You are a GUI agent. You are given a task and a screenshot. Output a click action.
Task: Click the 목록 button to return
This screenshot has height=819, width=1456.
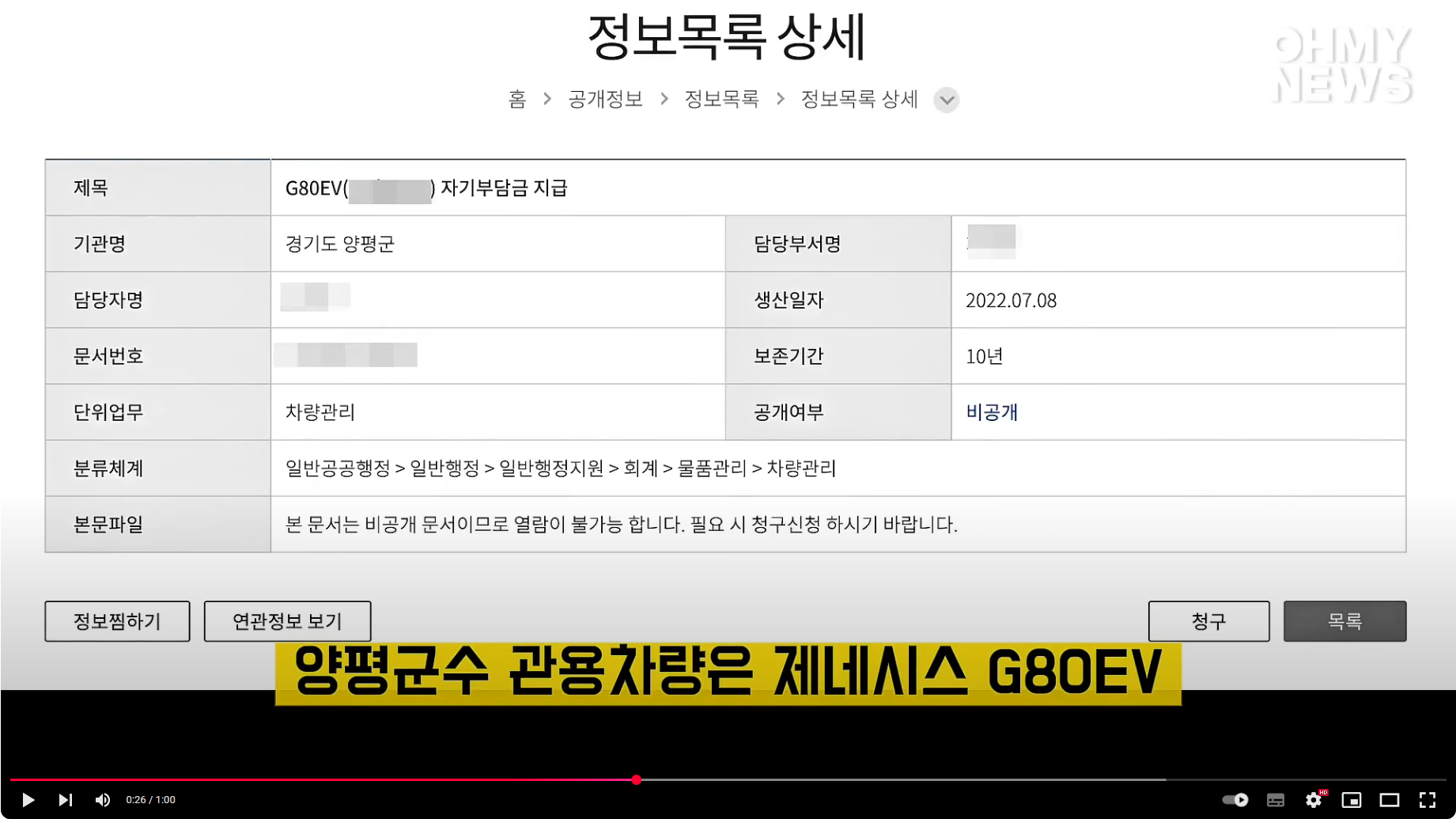pyautogui.click(x=1344, y=621)
